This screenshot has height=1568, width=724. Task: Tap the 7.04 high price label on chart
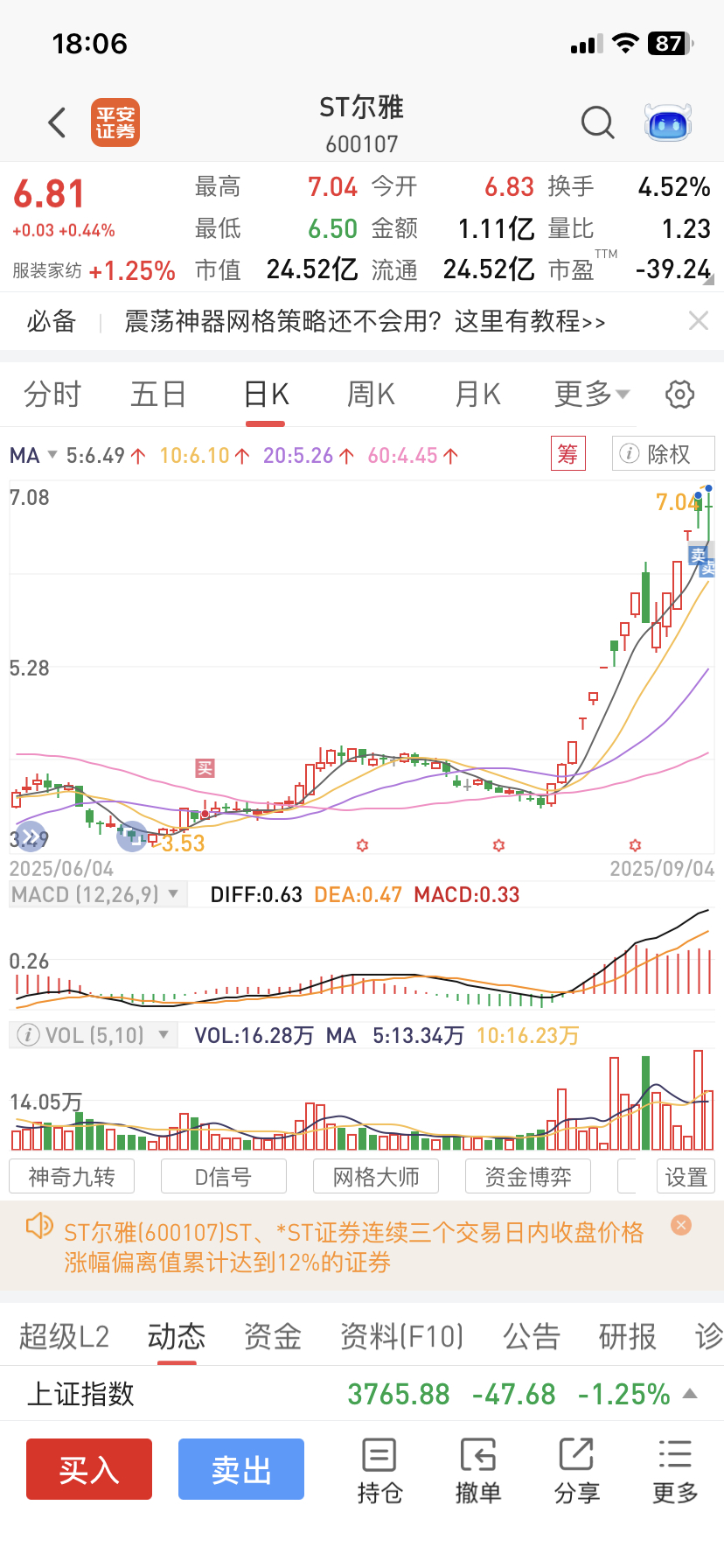[x=677, y=502]
